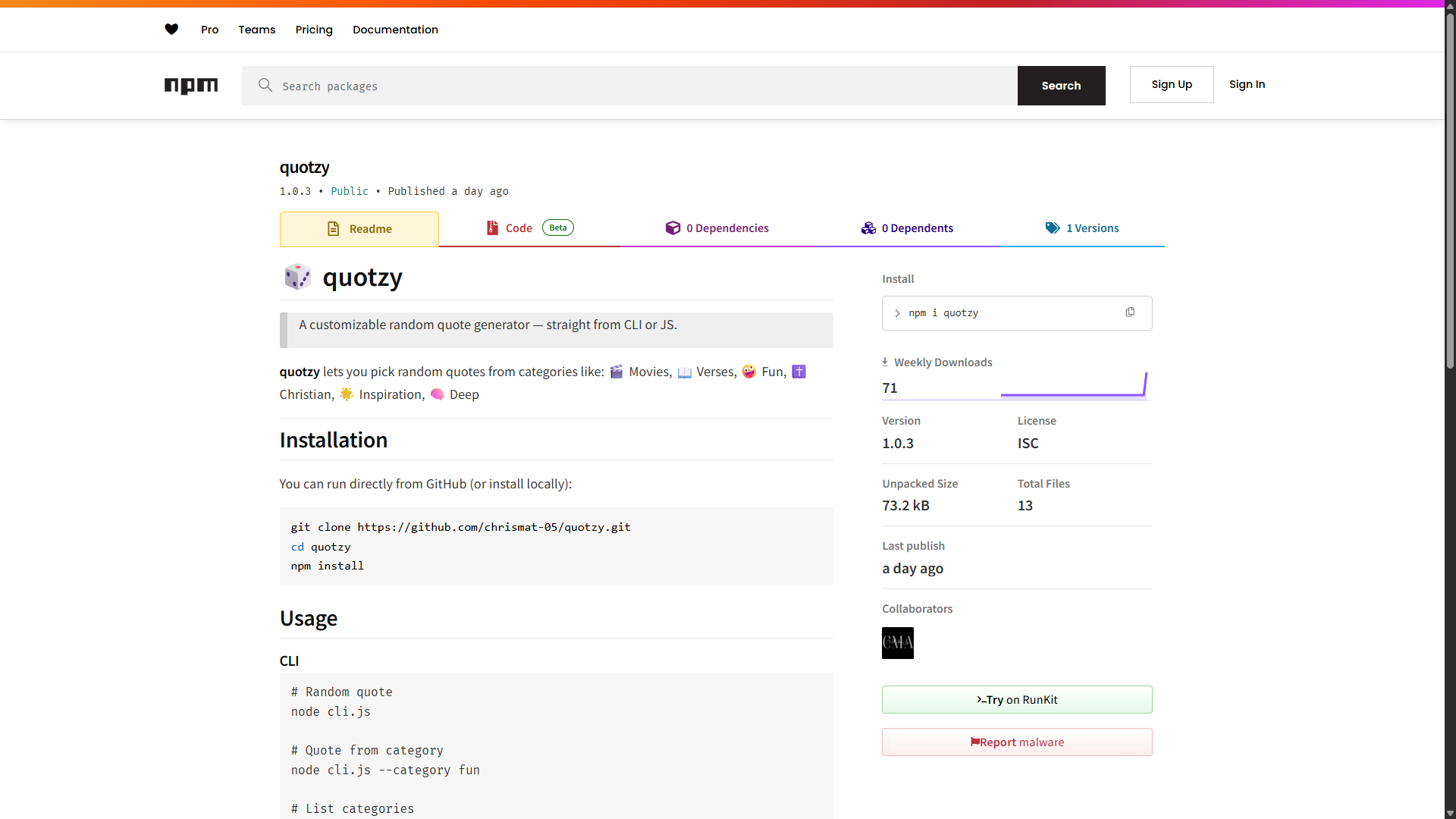Image resolution: width=1456 pixels, height=819 pixels.
Task: Click the magnifier icon in search bar
Action: coord(265,85)
